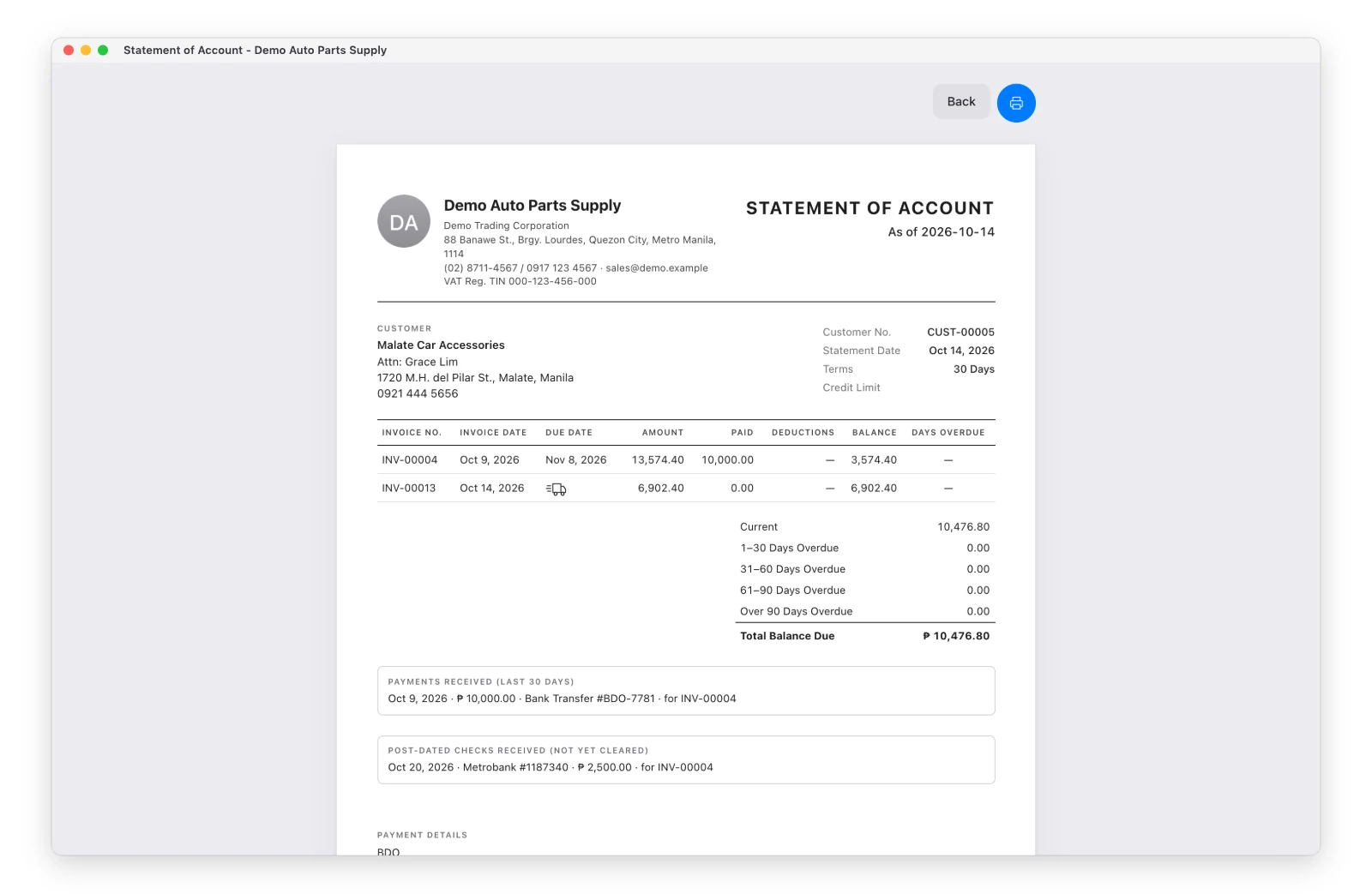Select the amount 13,574.40
The width and height of the screenshot is (1372, 894).
(x=658, y=460)
